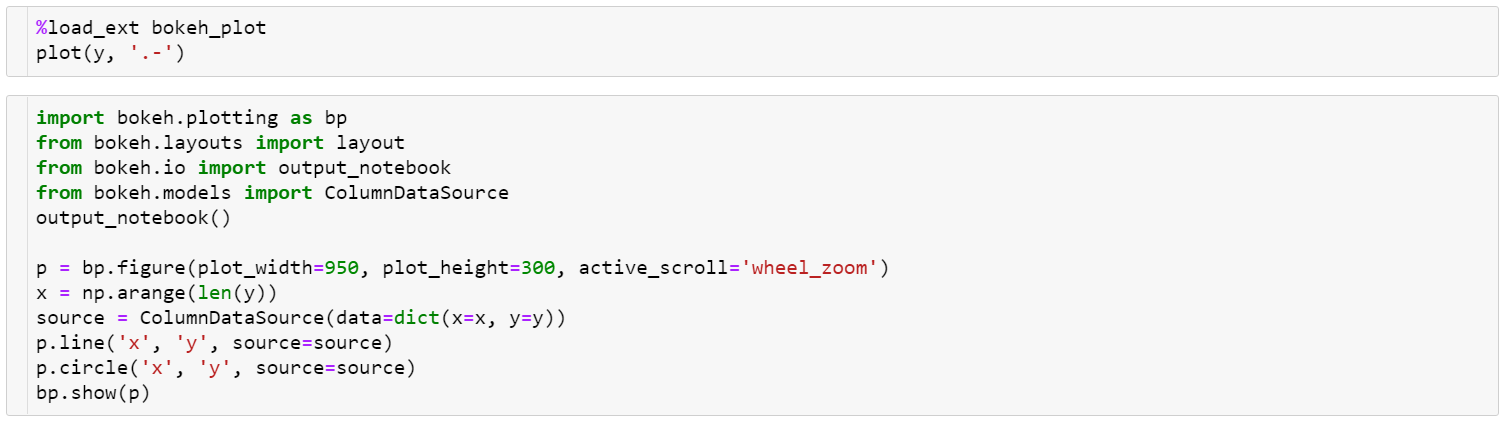Screen dimensions: 1504x422
Task: Click the p.line call line
Action: coord(214,343)
